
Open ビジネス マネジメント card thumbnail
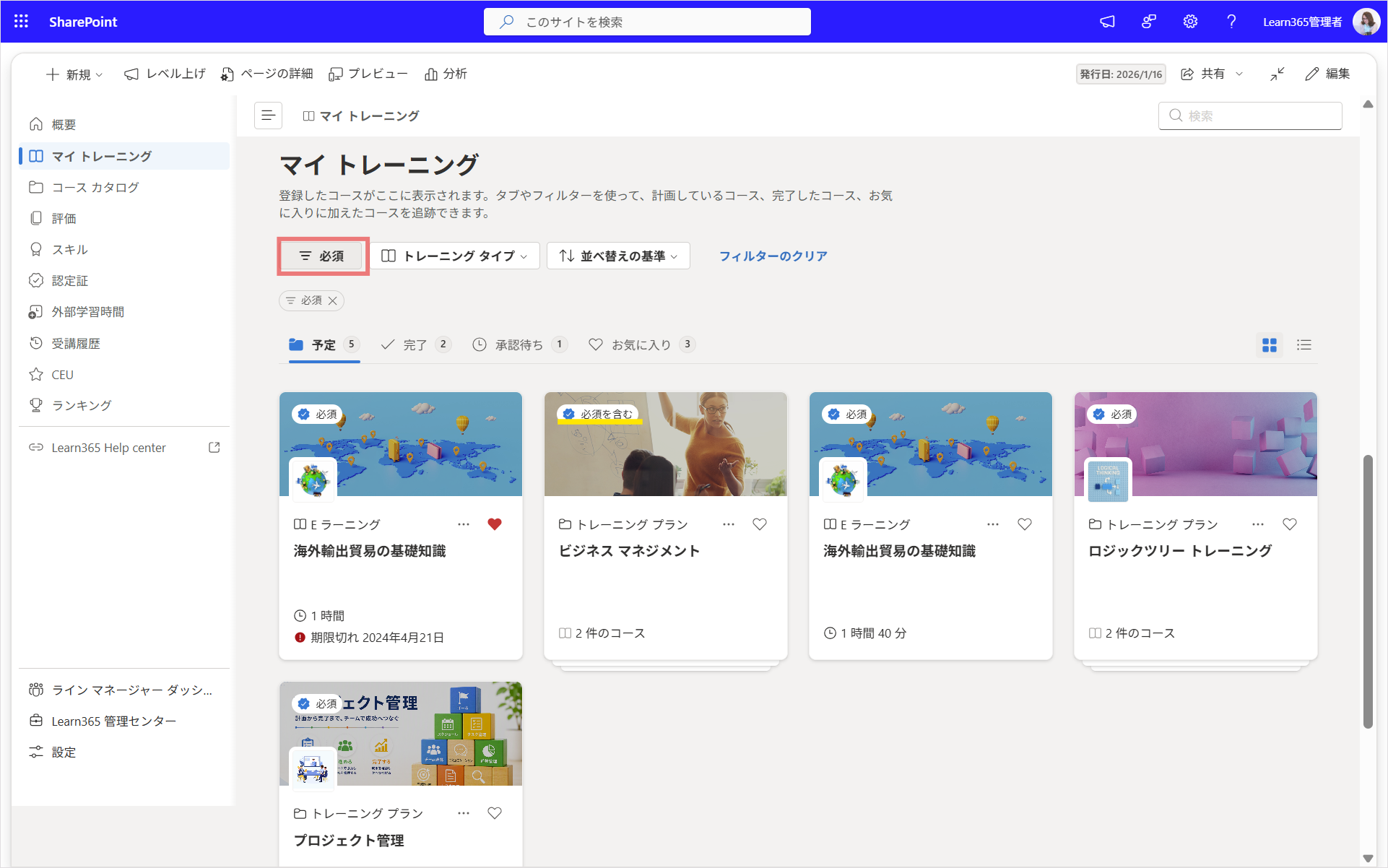(x=665, y=444)
